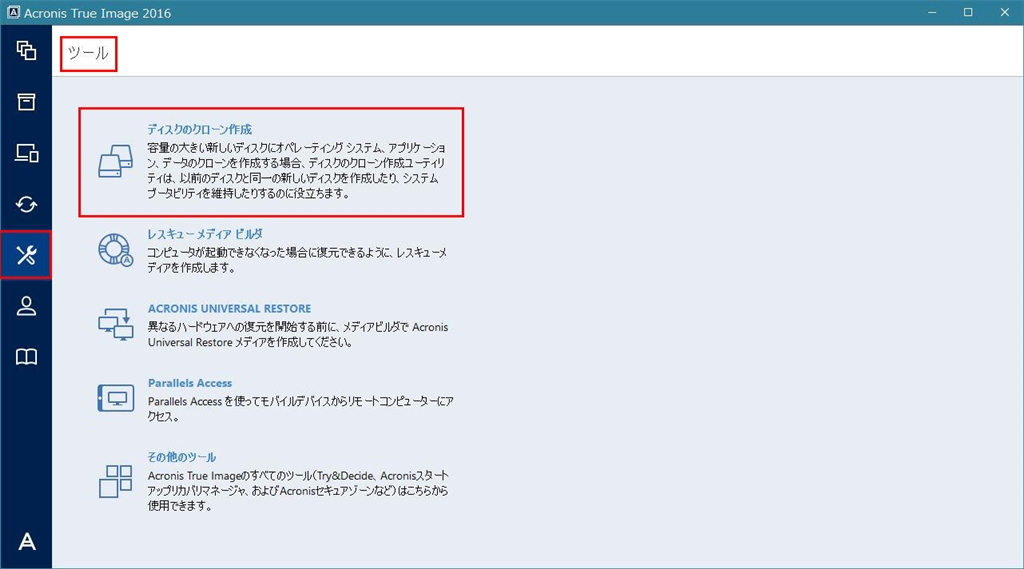Open the Sync section icon
The width and height of the screenshot is (1024, 569).
point(26,204)
